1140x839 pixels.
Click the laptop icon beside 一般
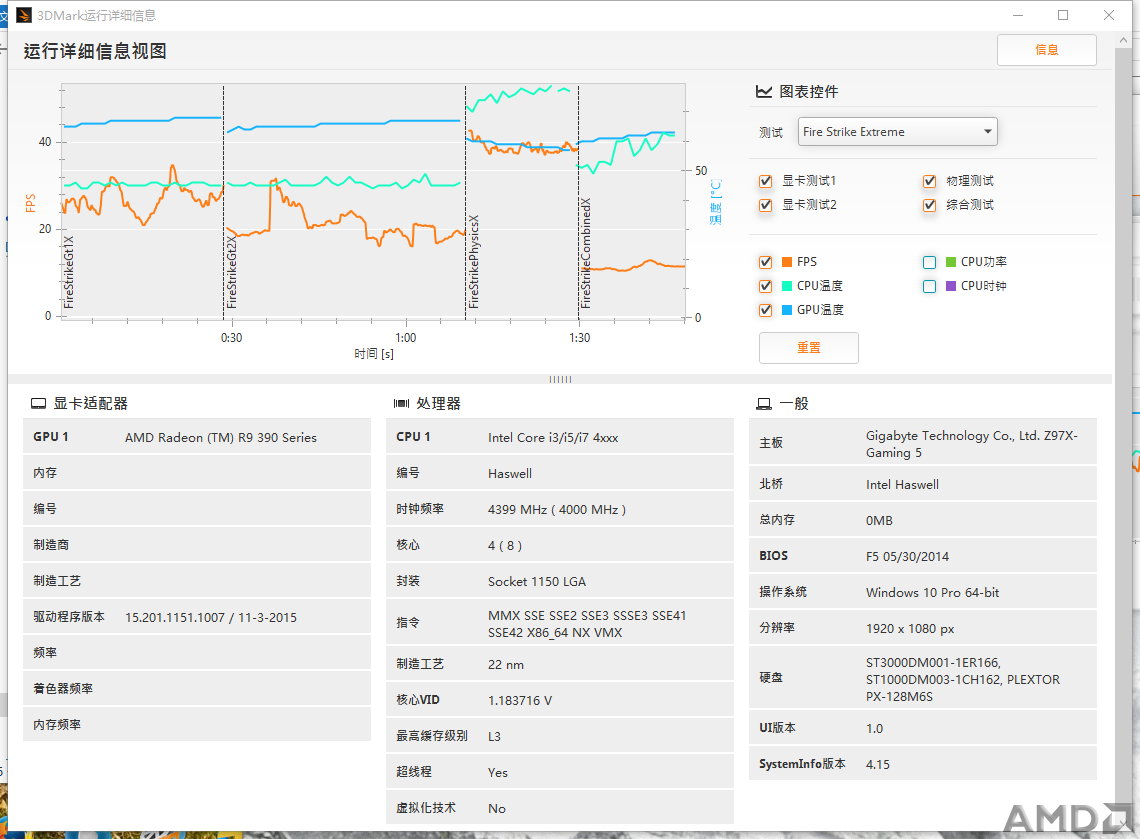point(764,404)
